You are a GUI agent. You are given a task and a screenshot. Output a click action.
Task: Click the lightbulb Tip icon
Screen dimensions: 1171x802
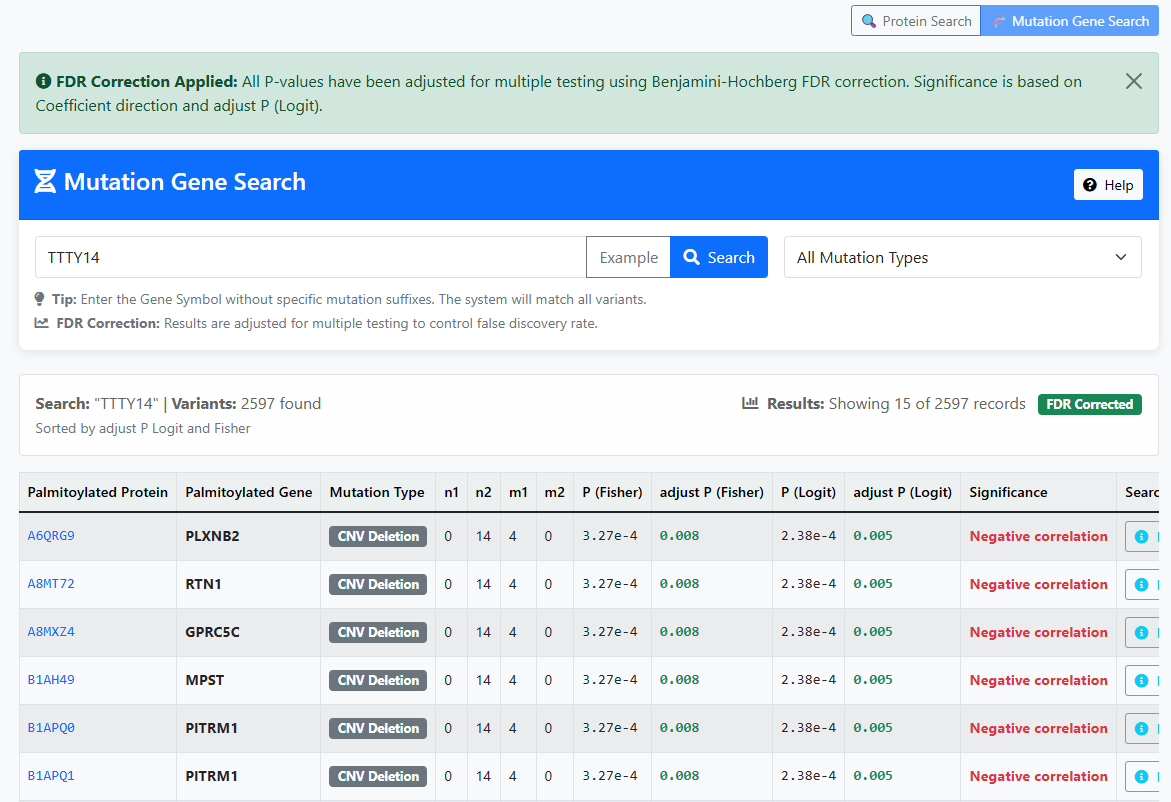(40, 299)
